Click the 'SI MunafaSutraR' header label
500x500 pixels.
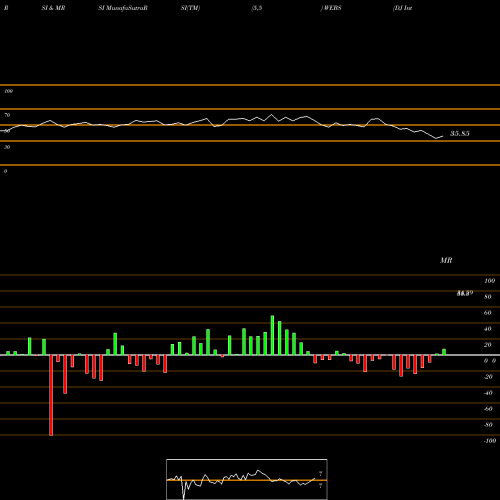point(123,8)
